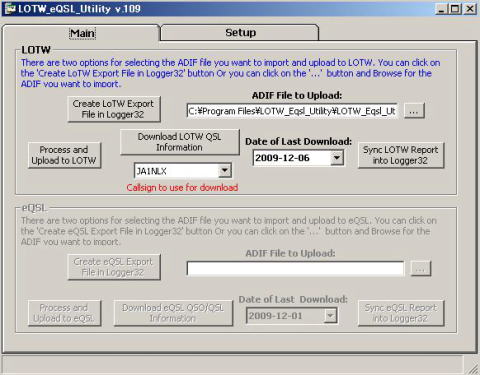Click Process and Upload to LOTW
Viewport: 480px width, 375px height.
coord(64,155)
